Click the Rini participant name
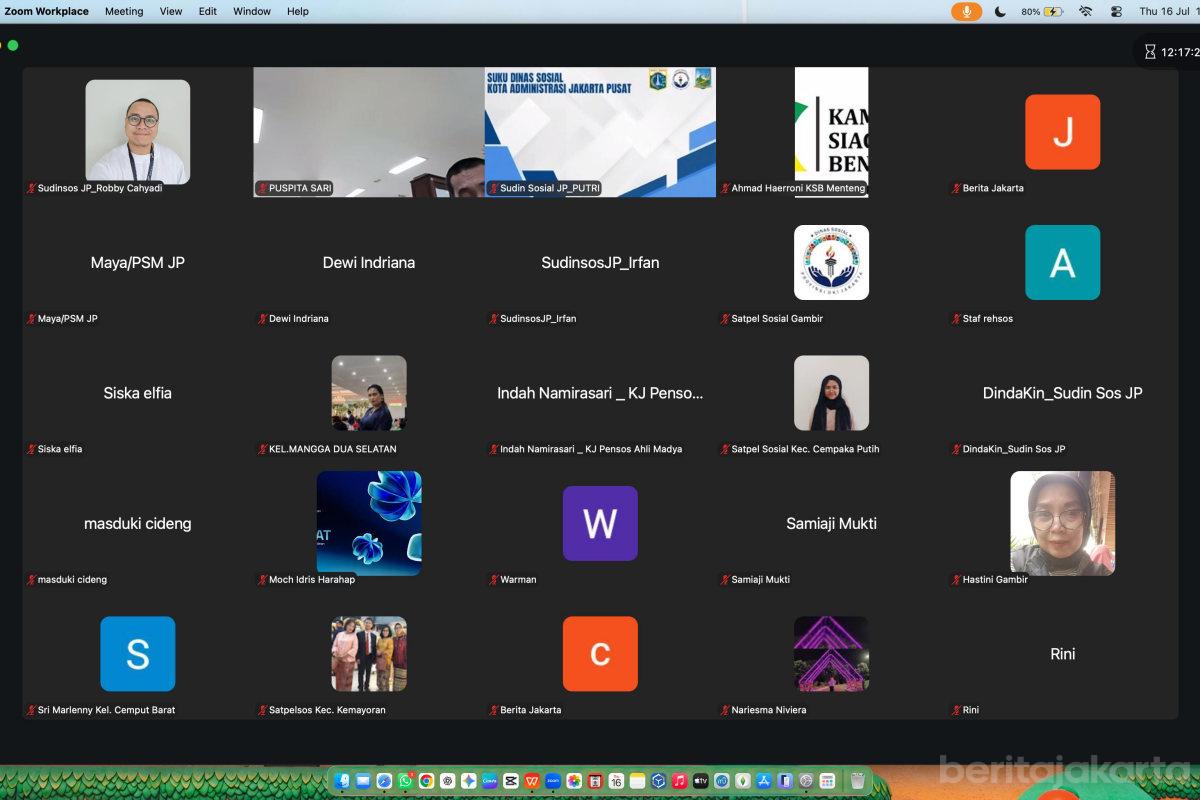Viewport: 1200px width, 800px height. pos(1062,654)
